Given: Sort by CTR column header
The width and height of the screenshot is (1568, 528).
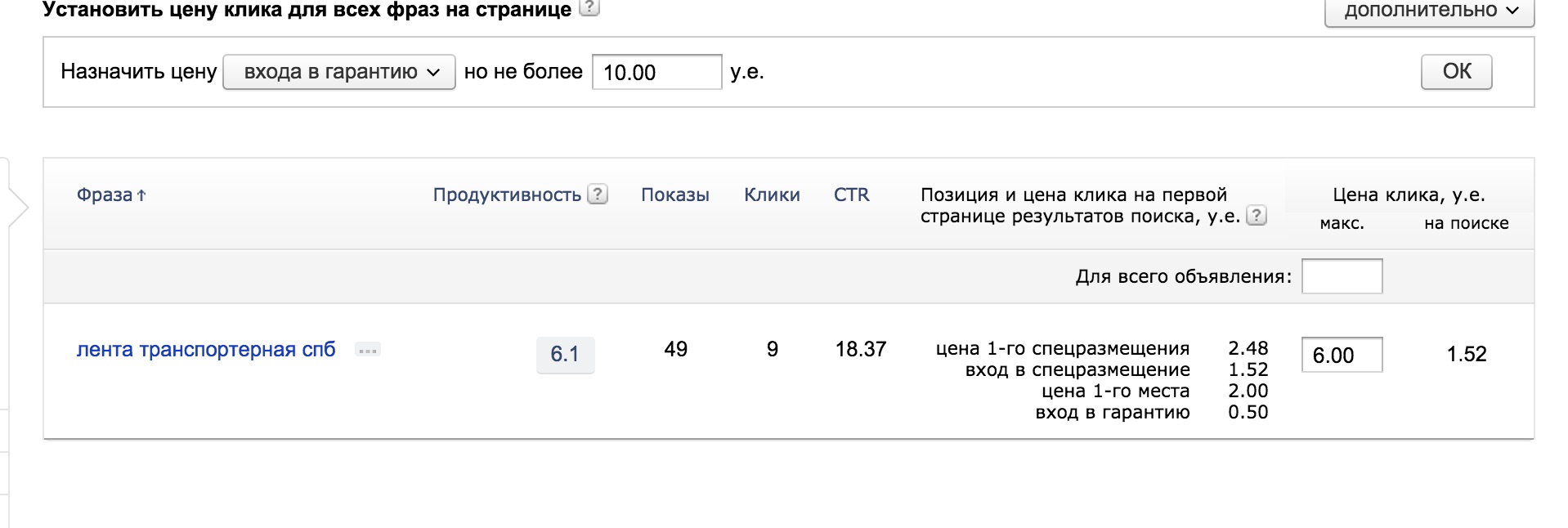Looking at the screenshot, I should tap(851, 195).
